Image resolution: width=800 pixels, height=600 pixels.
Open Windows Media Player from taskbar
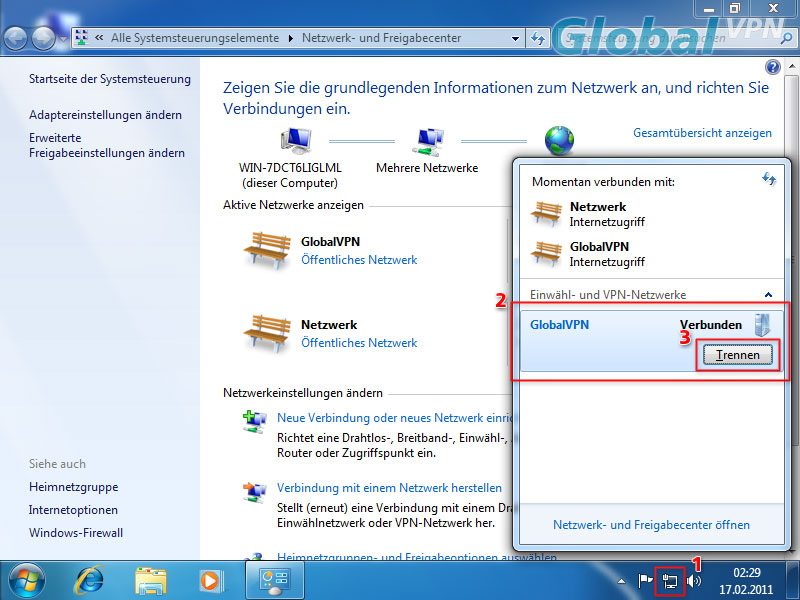tap(210, 579)
